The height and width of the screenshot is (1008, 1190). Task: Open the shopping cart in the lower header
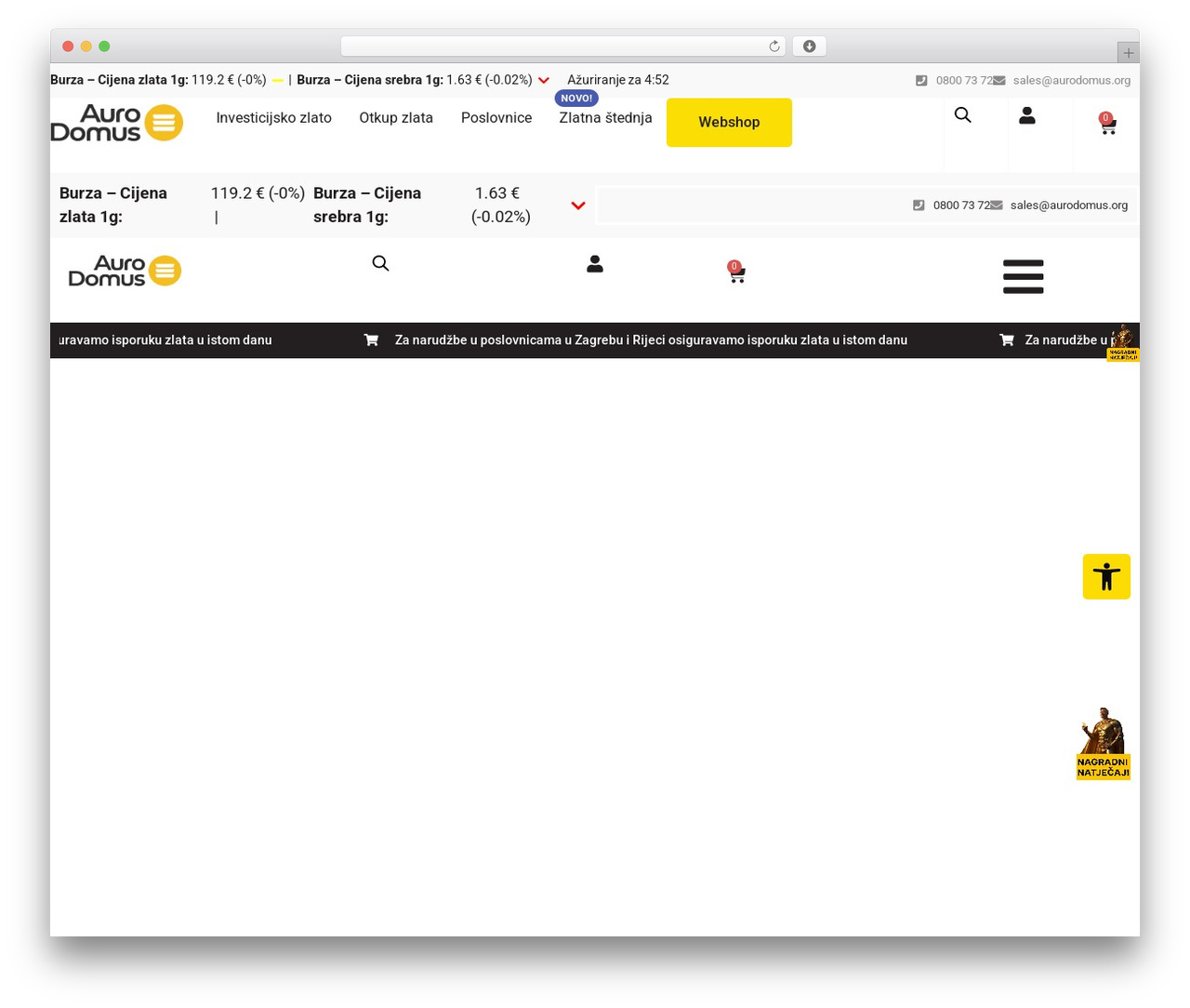[736, 272]
